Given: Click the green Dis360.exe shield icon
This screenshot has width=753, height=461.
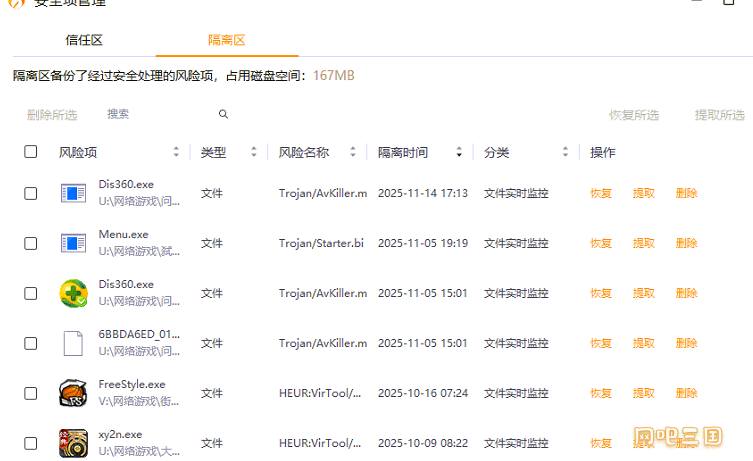Looking at the screenshot, I should pyautogui.click(x=73, y=293).
